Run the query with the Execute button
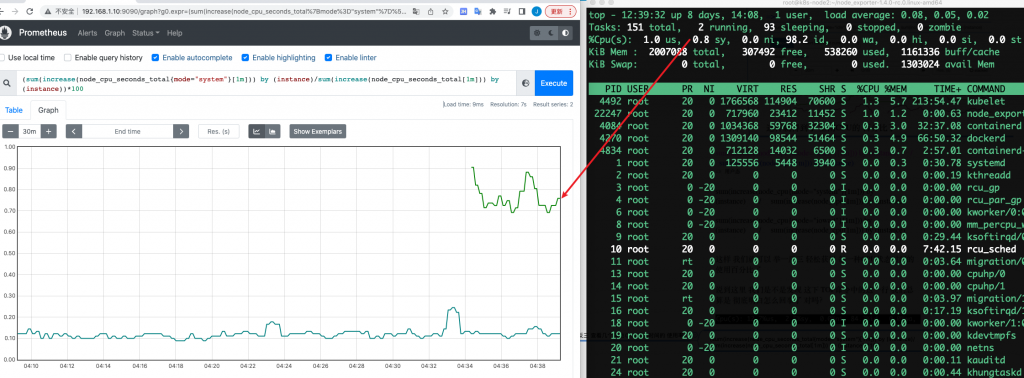 554,84
